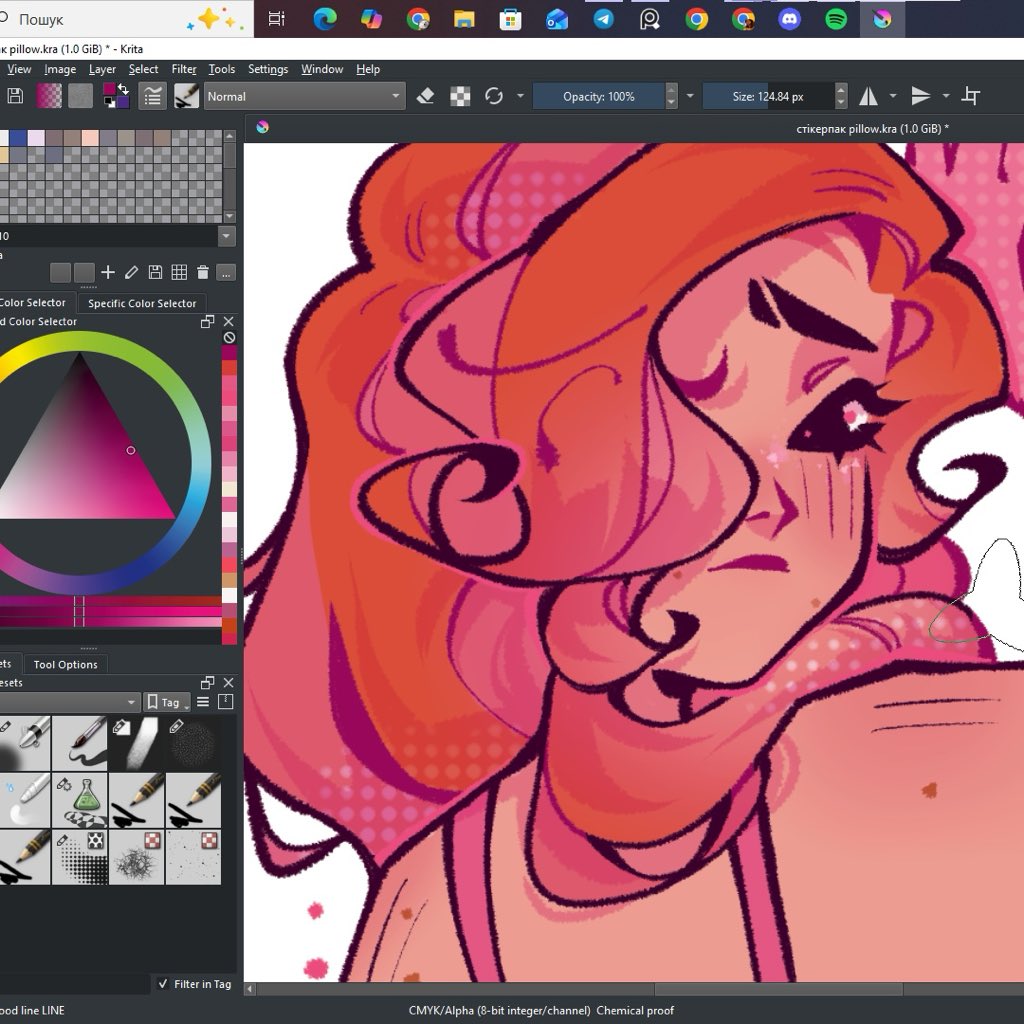Click the Save document toolbar icon
This screenshot has width=1024, height=1024.
click(x=15, y=96)
